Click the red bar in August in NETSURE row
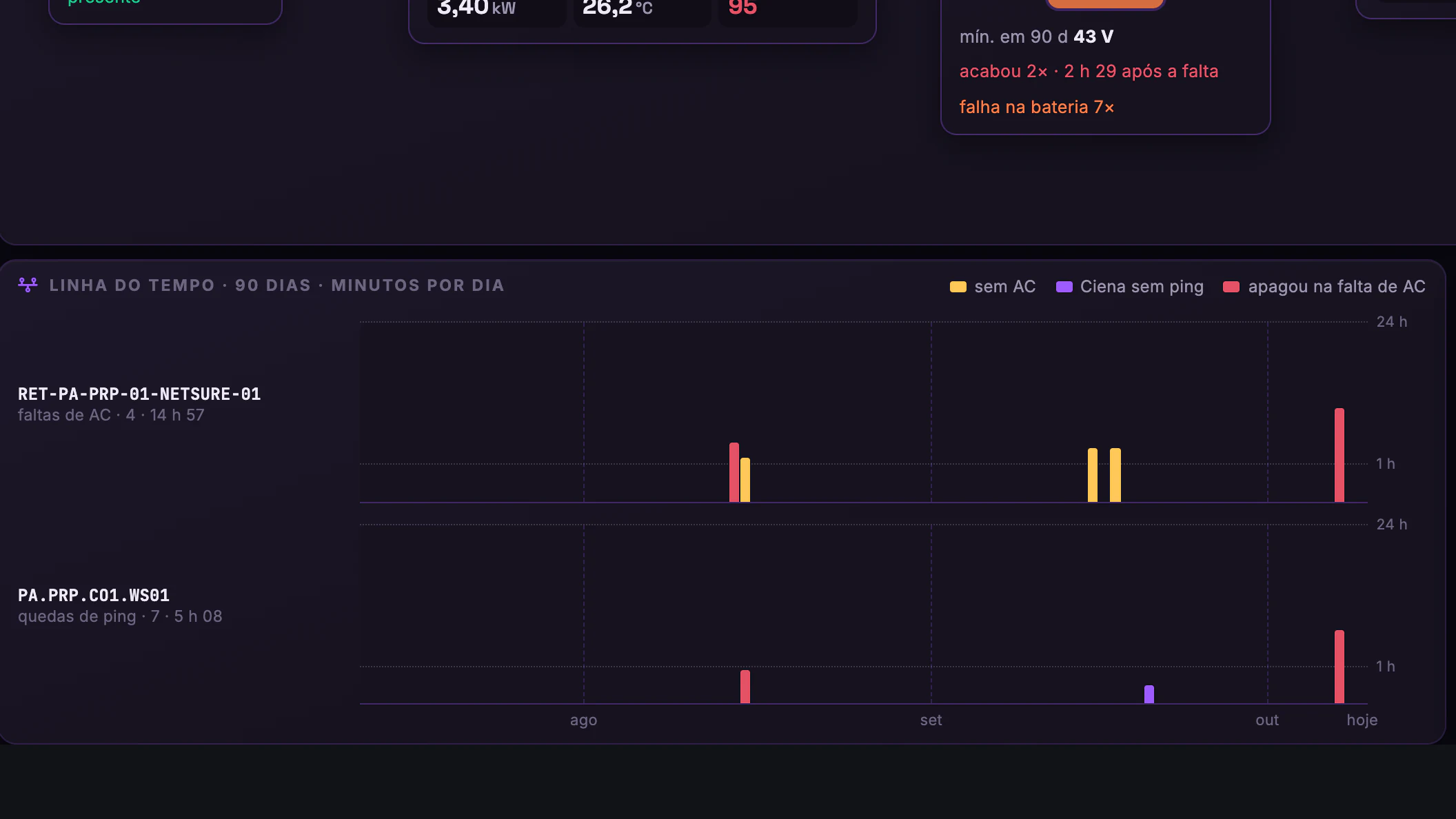1456x819 pixels. click(734, 472)
